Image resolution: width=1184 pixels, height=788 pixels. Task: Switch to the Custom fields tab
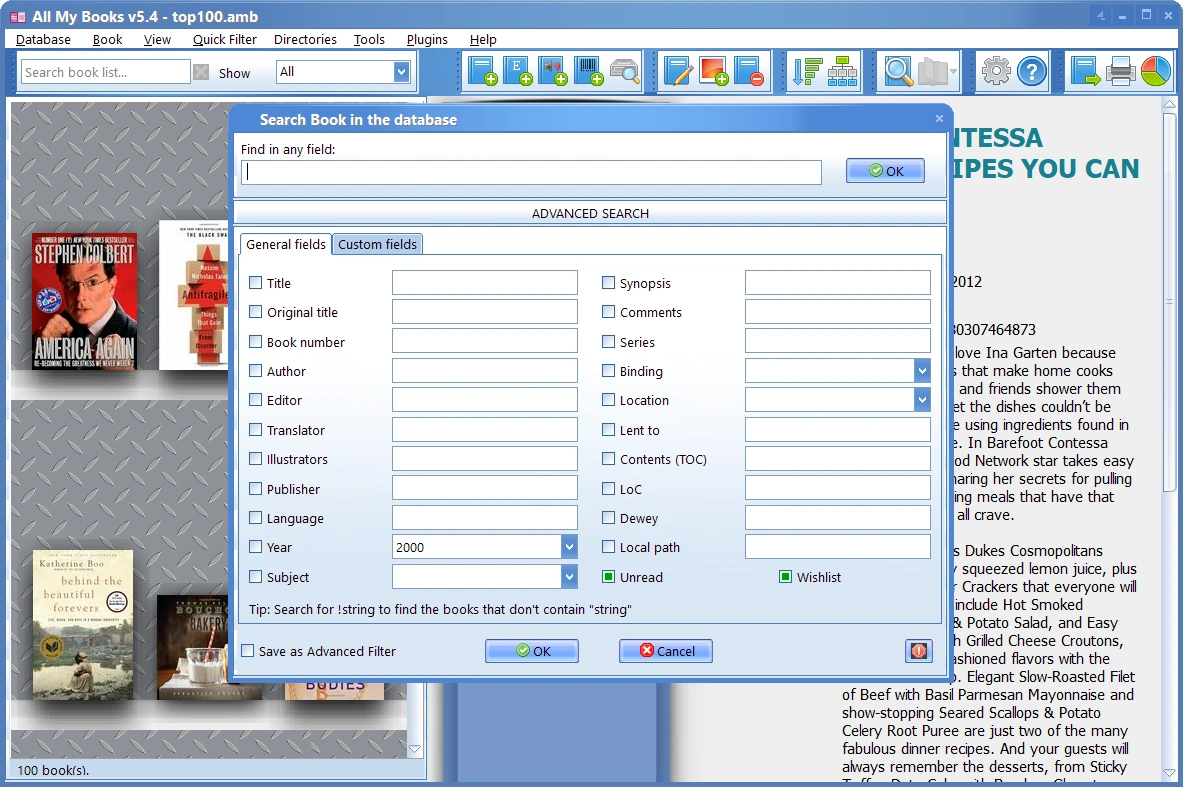click(x=377, y=244)
